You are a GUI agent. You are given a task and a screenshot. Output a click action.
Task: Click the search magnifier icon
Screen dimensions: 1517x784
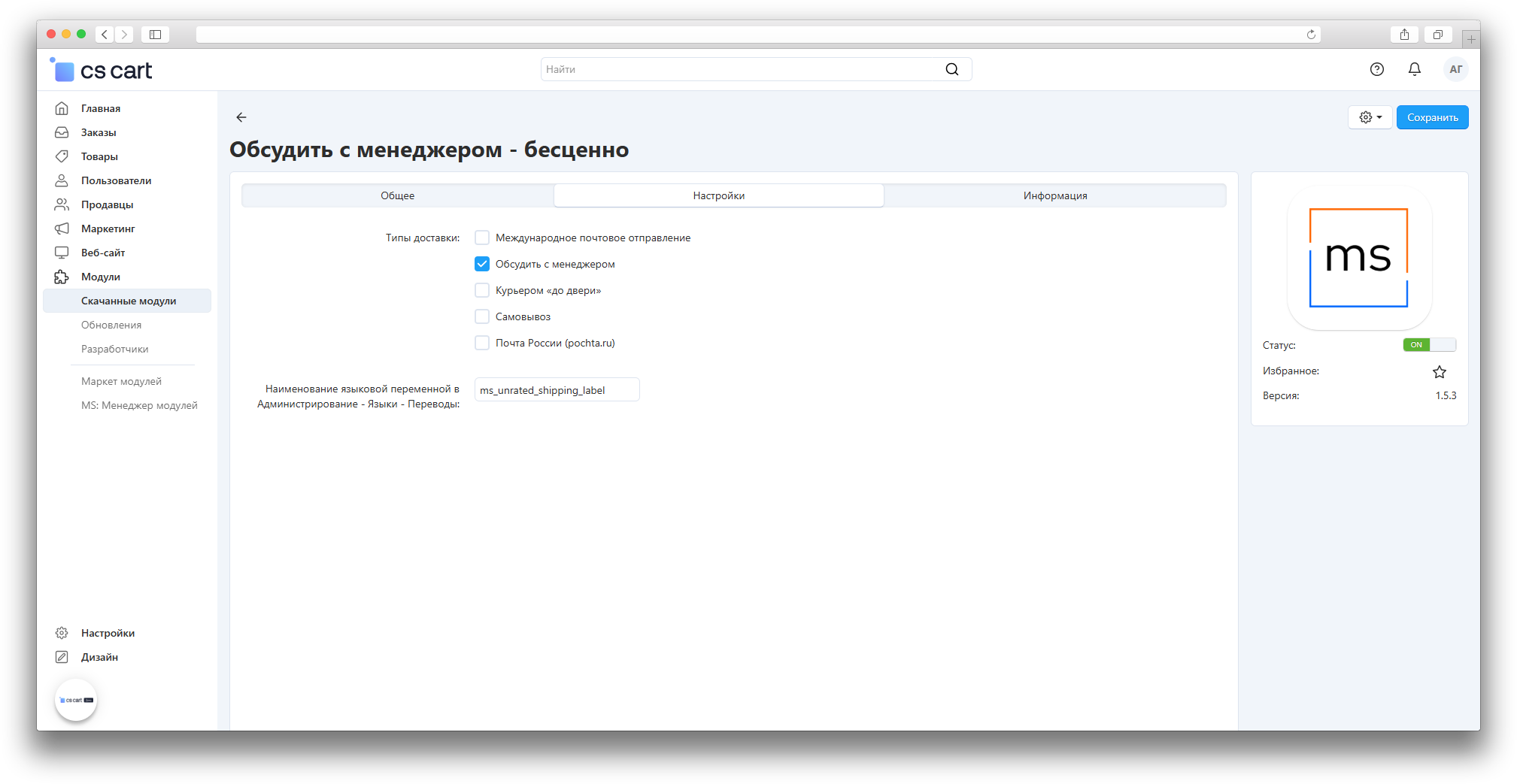tap(951, 69)
